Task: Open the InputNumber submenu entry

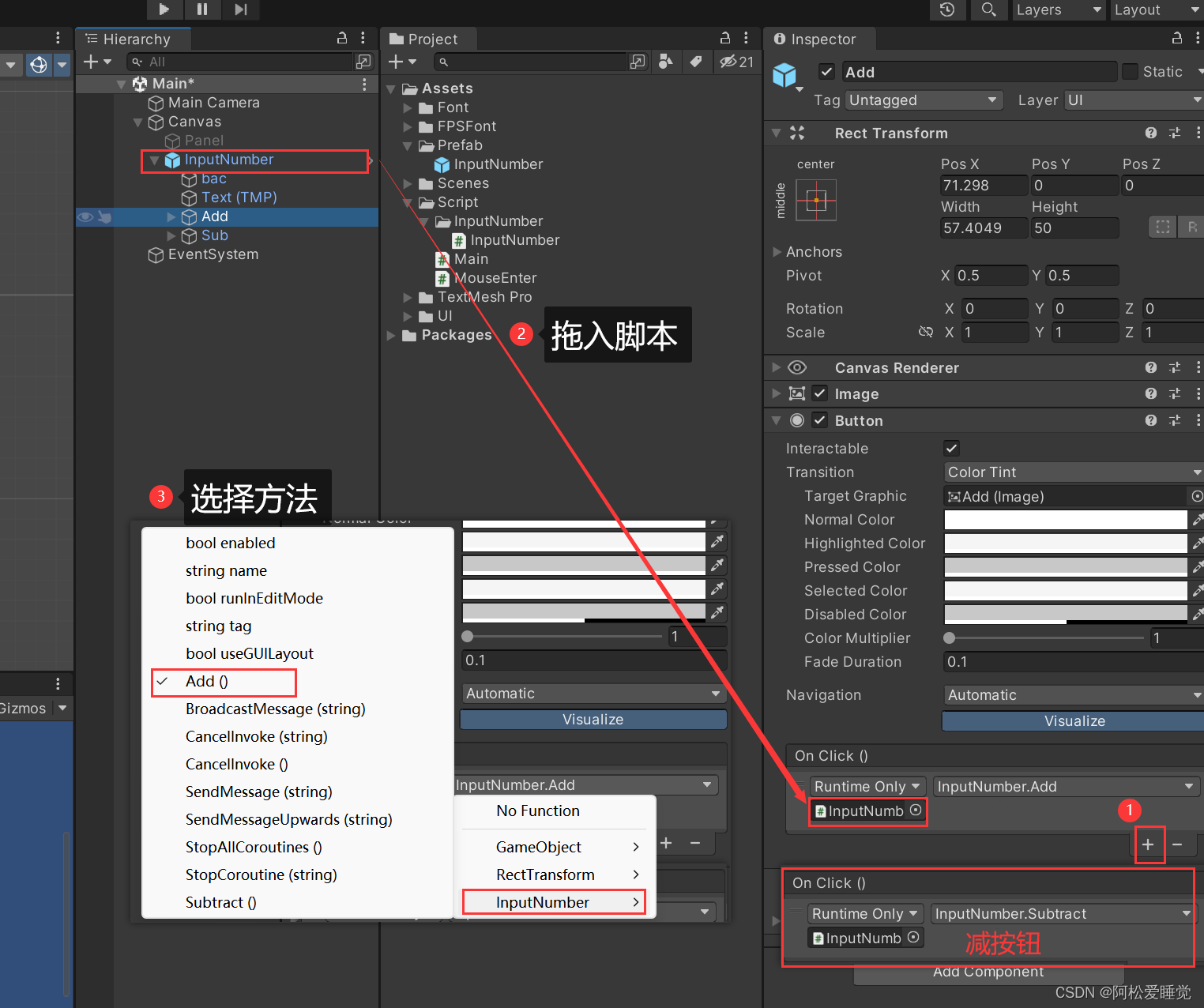Action: (554, 902)
